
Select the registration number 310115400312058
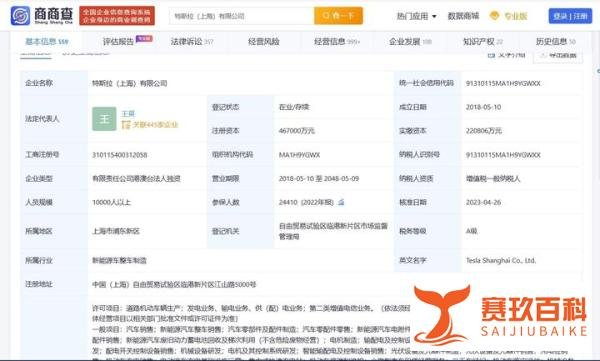tap(119, 155)
